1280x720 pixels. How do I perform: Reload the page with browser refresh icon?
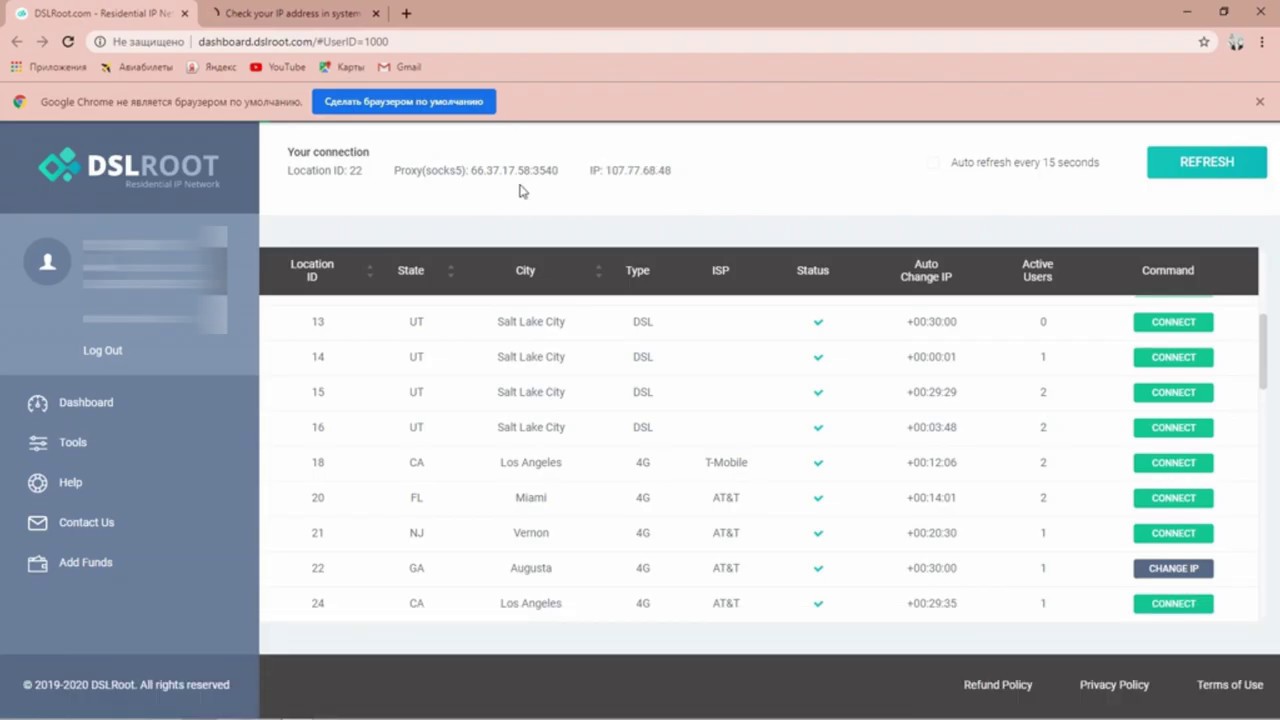(68, 42)
